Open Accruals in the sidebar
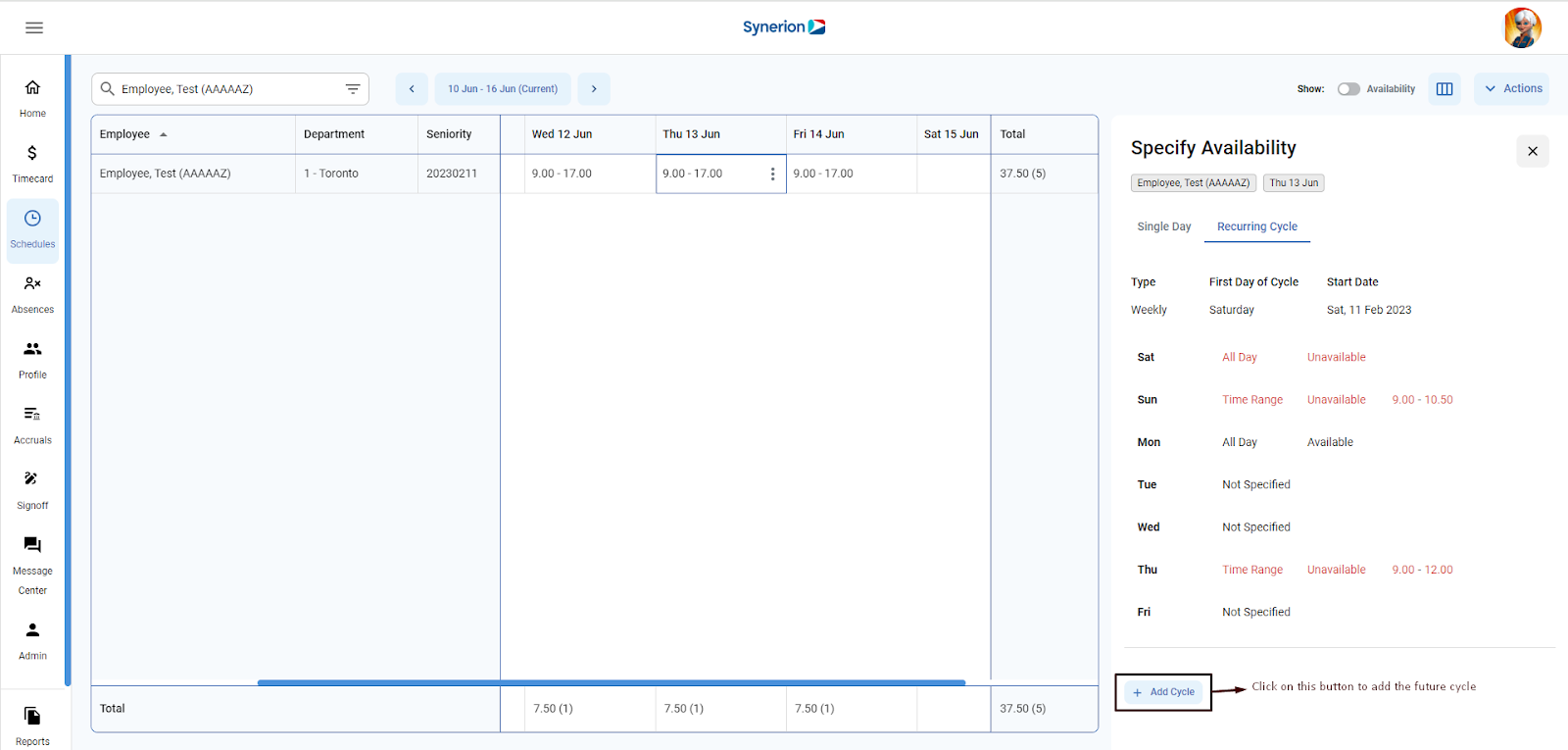1568x750 pixels. [x=32, y=425]
